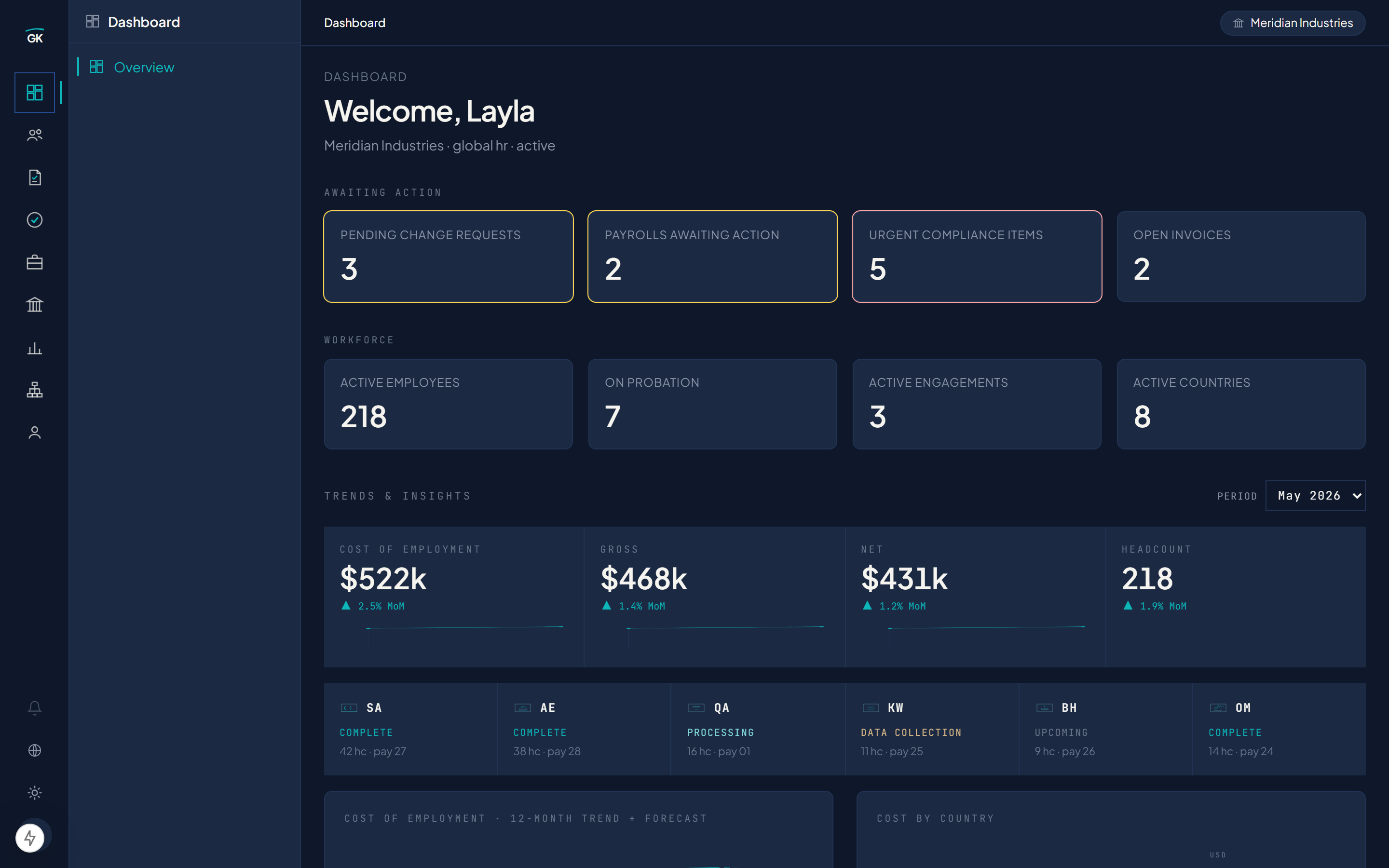Click the 2.5% MoM indicator
The image size is (1389, 868).
(373, 606)
